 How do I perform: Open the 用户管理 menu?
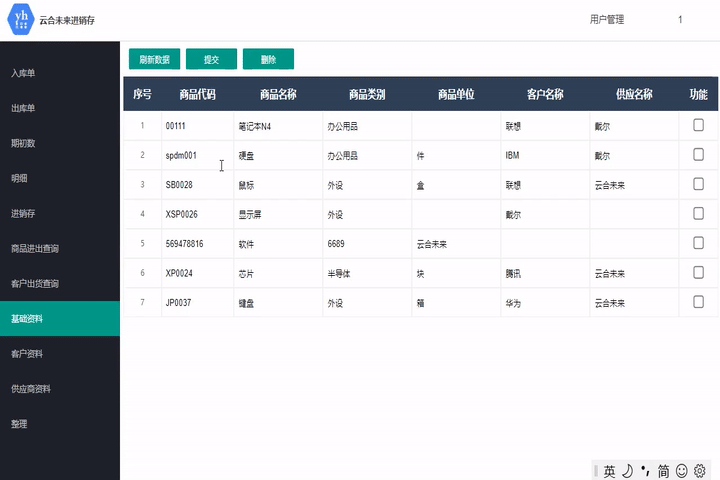tap(607, 19)
